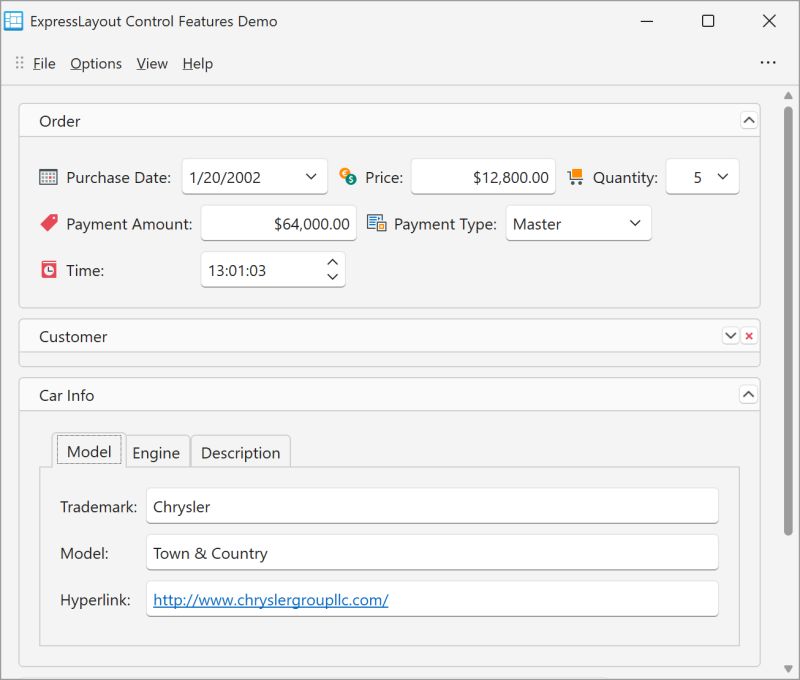Click the ExpressLayout app icon in title bar
800x680 pixels.
[x=13, y=21]
